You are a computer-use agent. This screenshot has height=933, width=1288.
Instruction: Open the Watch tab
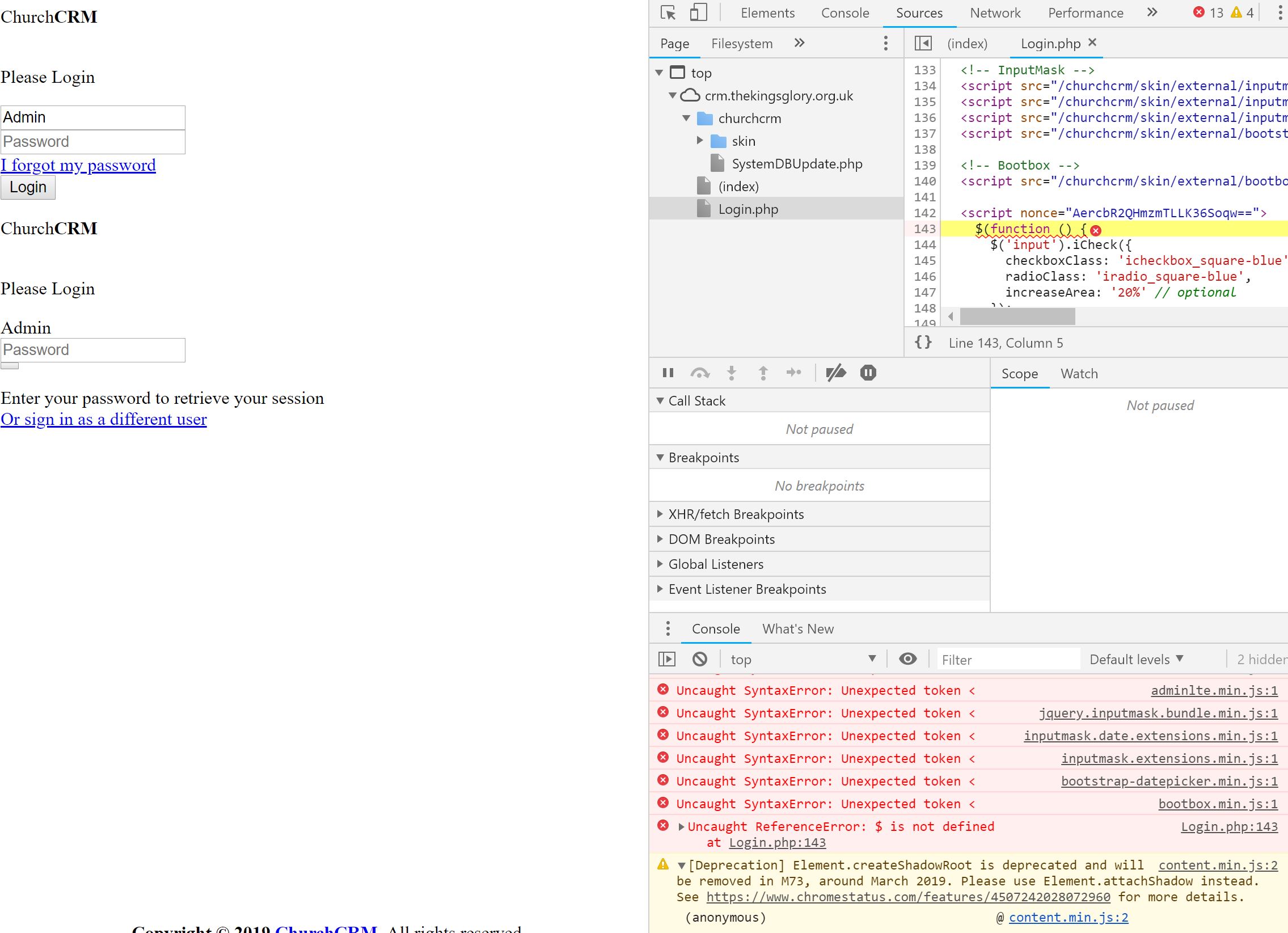pos(1079,374)
